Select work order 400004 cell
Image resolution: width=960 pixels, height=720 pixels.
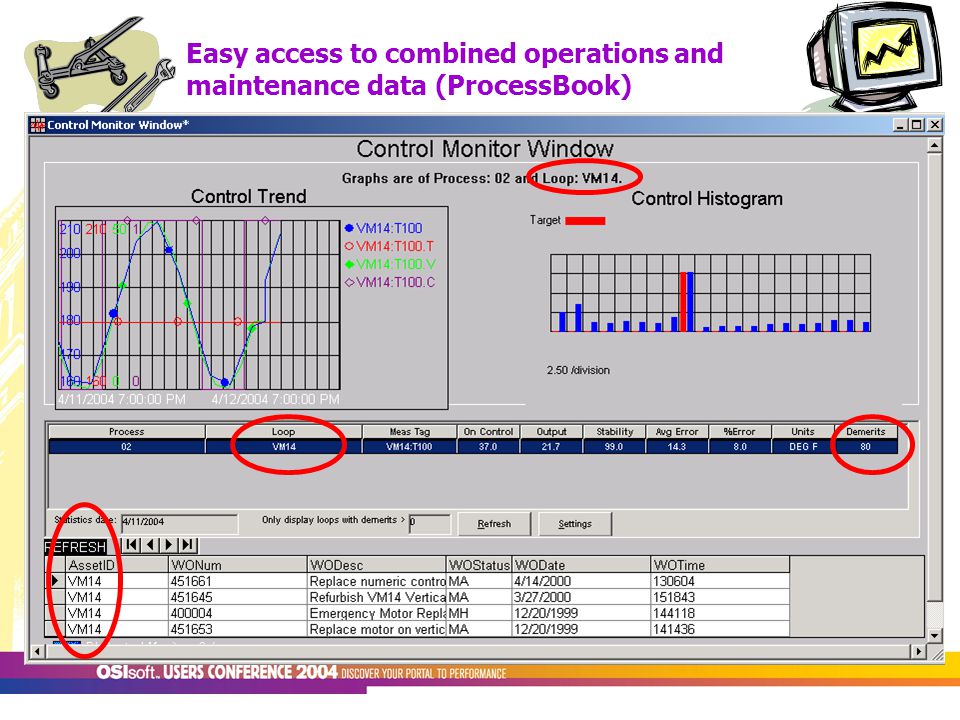[238, 613]
